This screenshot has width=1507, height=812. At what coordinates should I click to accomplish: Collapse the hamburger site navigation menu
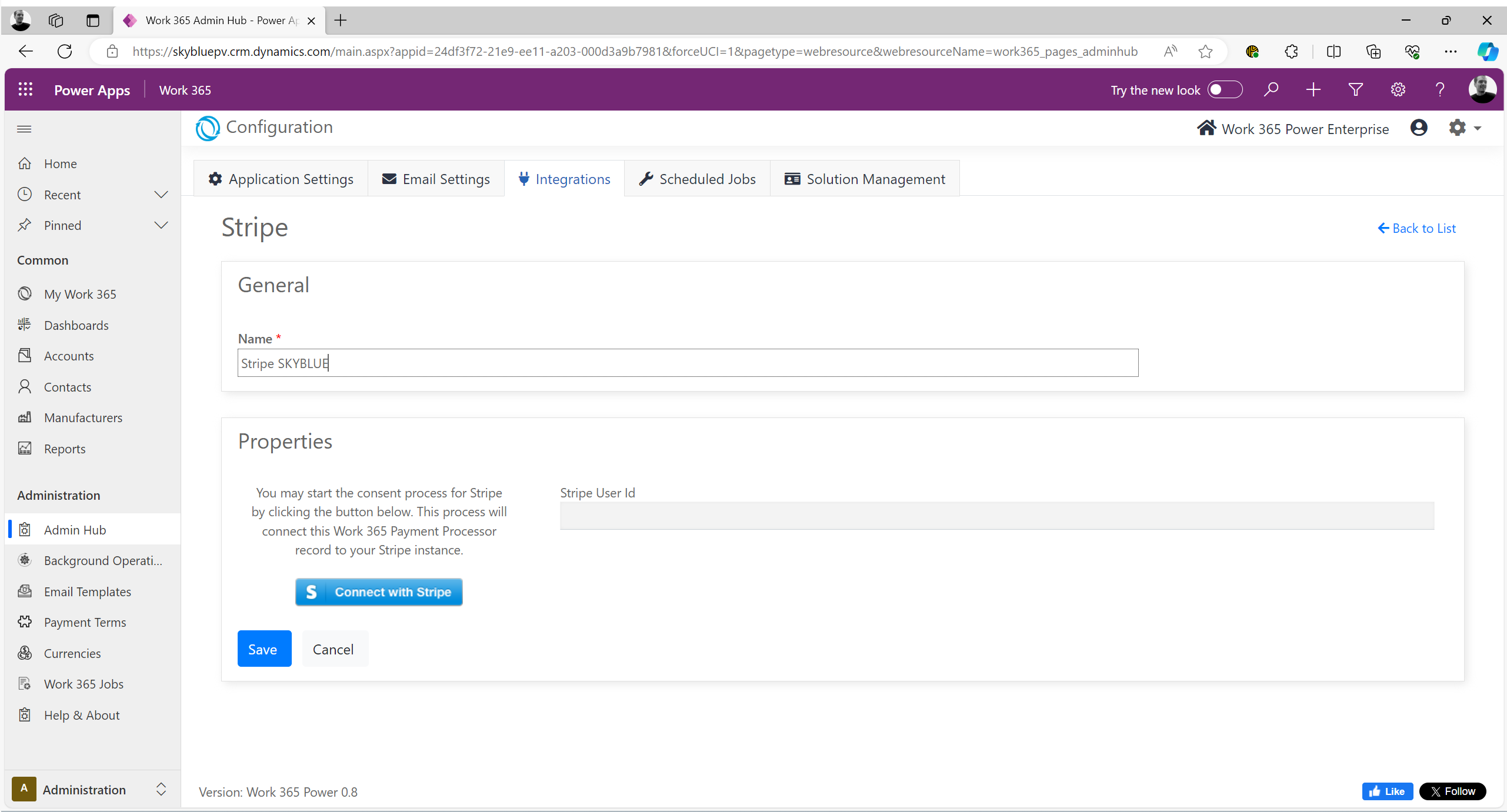24,129
